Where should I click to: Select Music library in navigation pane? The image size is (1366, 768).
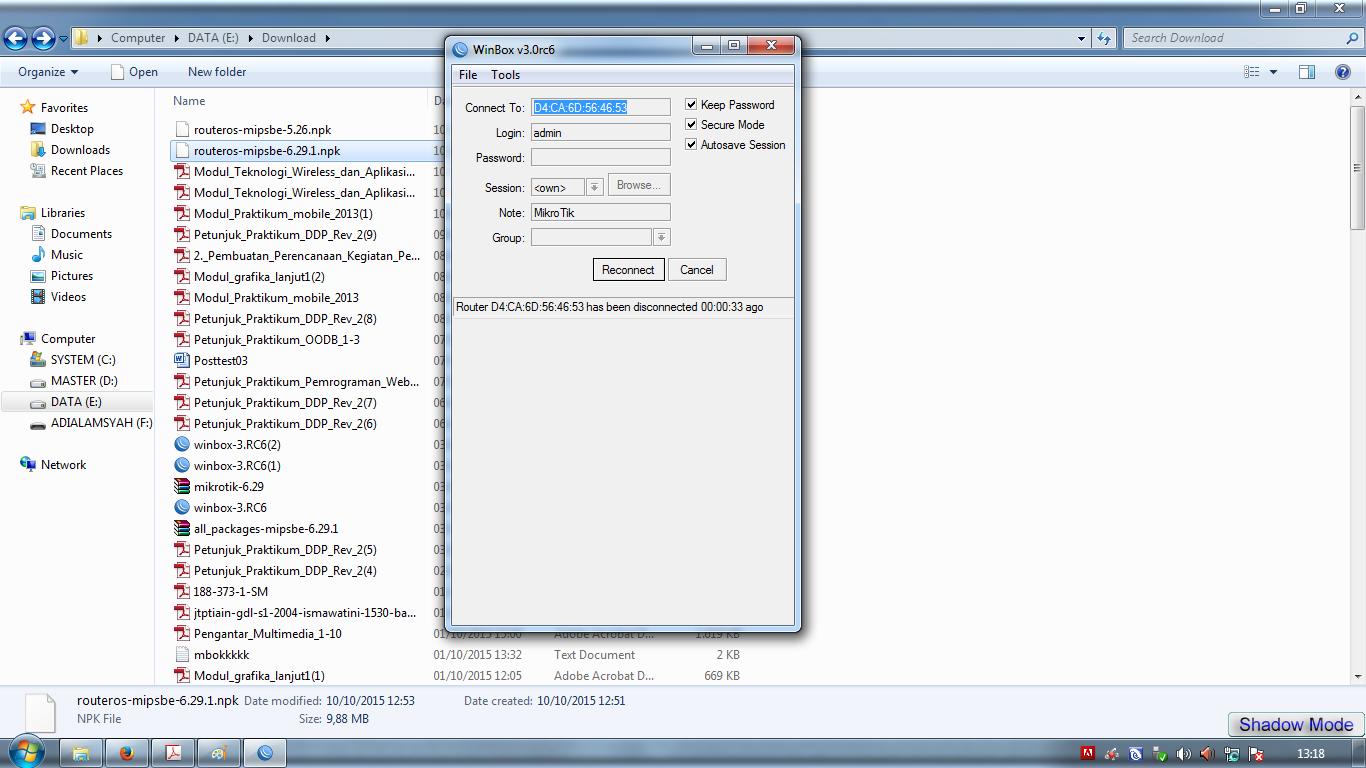click(x=67, y=255)
